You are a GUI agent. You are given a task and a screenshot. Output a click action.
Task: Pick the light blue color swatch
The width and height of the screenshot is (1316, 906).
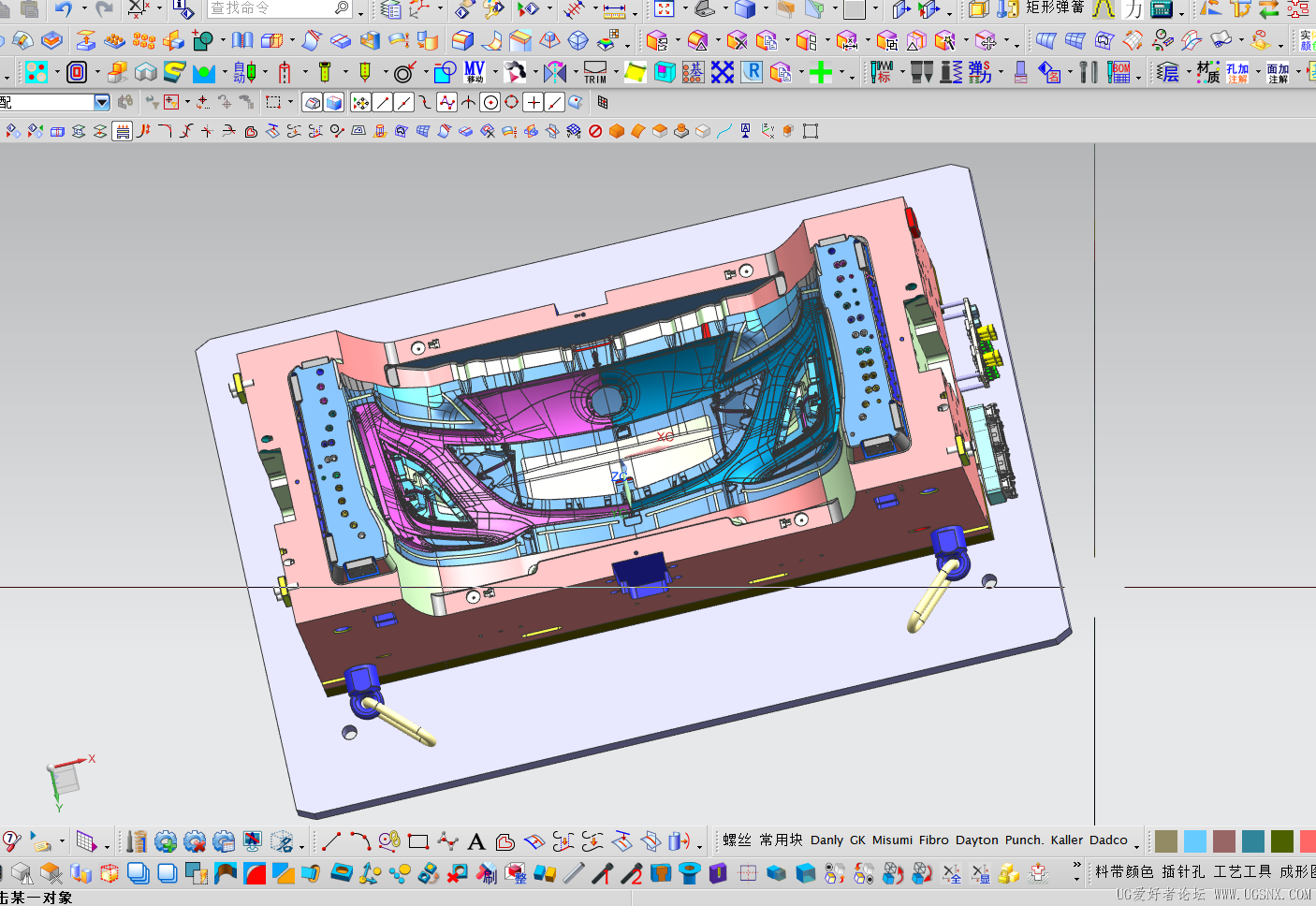point(1195,841)
